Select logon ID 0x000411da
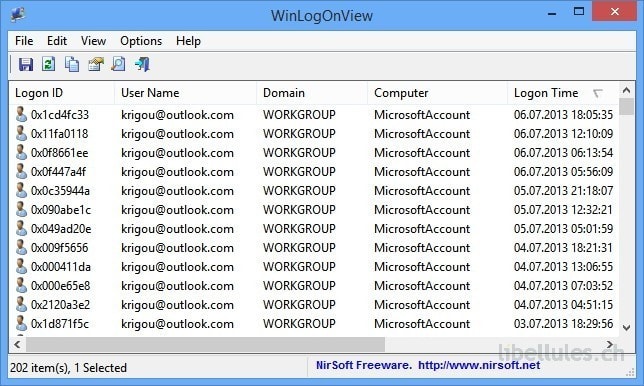 point(61,267)
